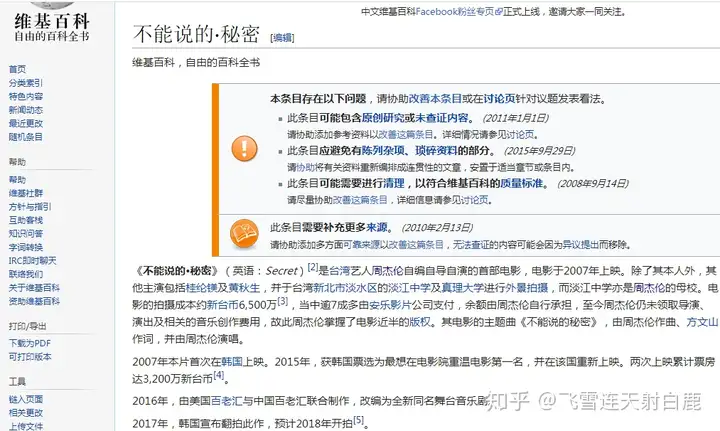Open 随机条目 sidebar link
Screen dimensions: 720x431
(x=26, y=137)
